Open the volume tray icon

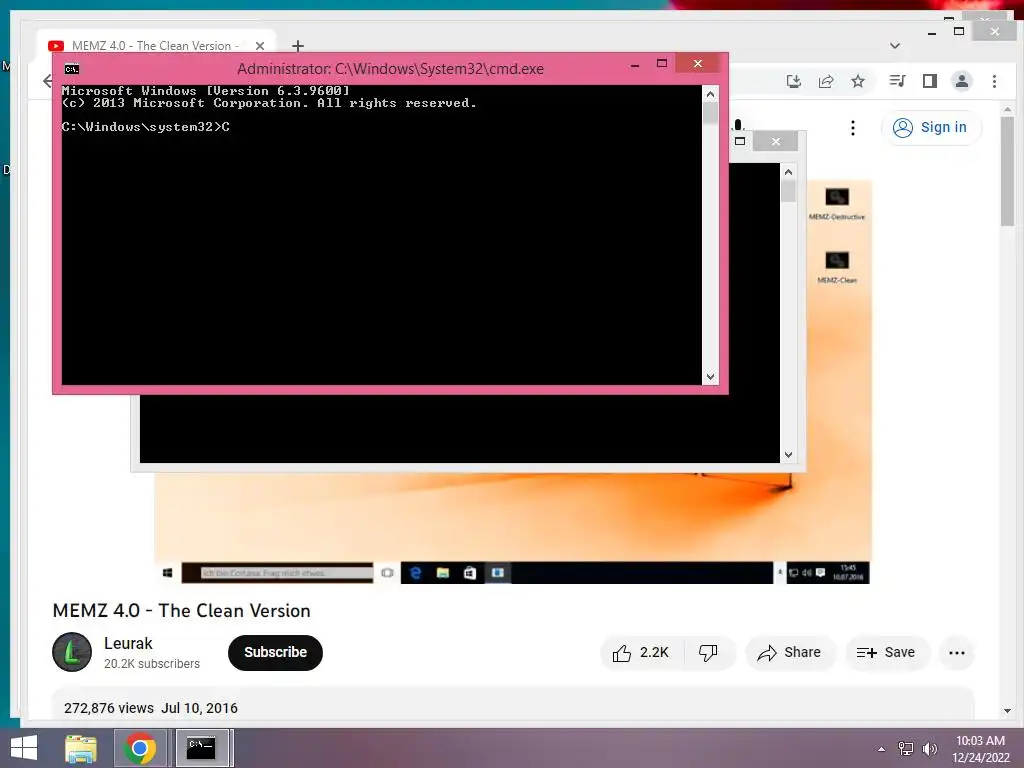[929, 749]
